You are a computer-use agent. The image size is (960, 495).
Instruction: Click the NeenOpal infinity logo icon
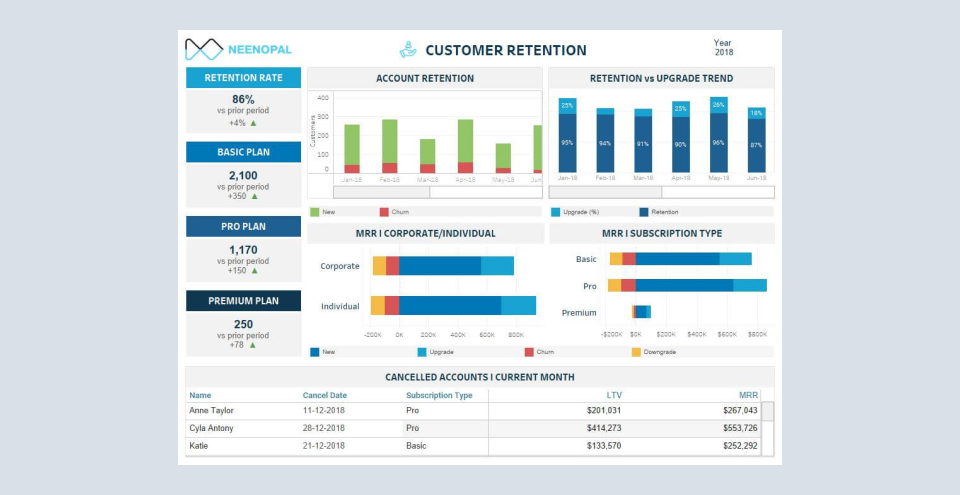pos(204,50)
